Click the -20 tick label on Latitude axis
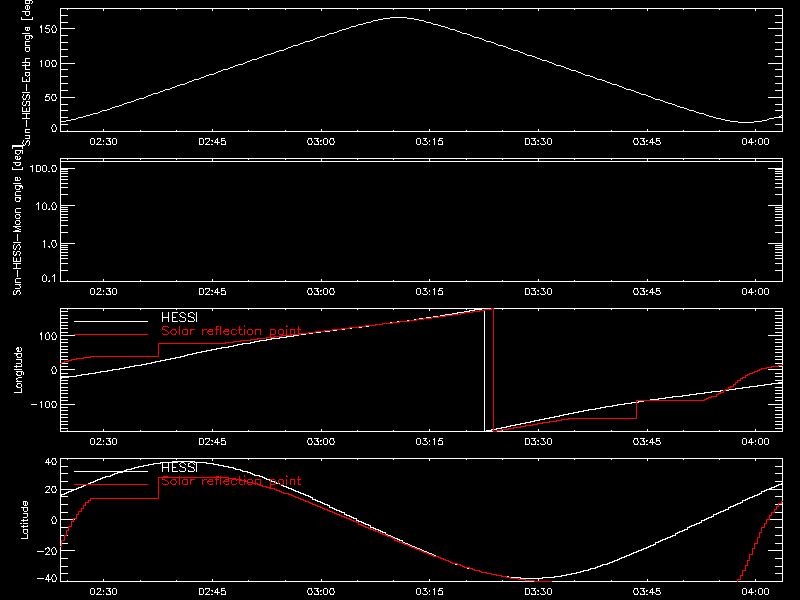Screen dimensions: 800x600 (x=47, y=551)
